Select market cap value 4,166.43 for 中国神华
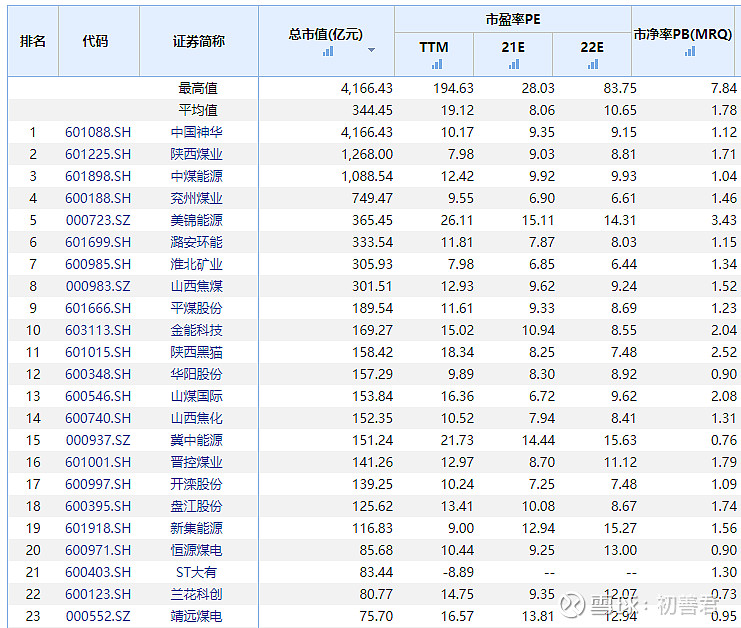The width and height of the screenshot is (741, 628). (367, 132)
